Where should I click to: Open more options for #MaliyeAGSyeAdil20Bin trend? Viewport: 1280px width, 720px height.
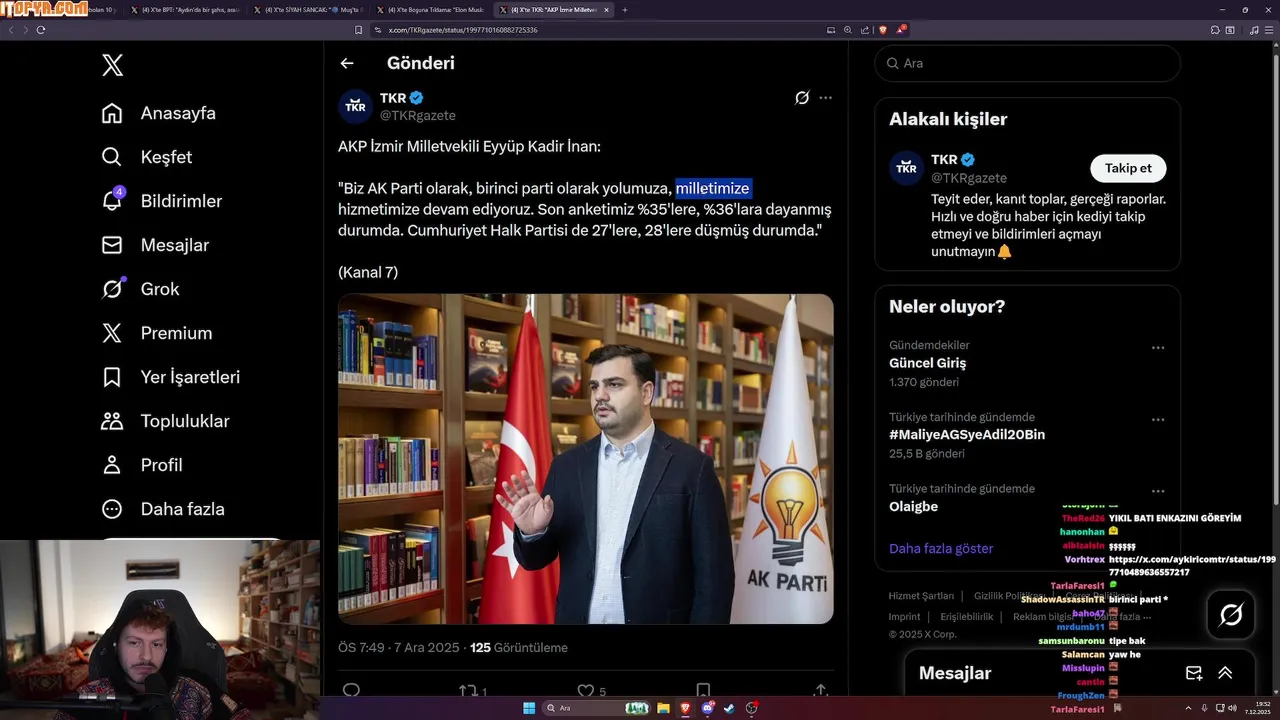click(1157, 420)
